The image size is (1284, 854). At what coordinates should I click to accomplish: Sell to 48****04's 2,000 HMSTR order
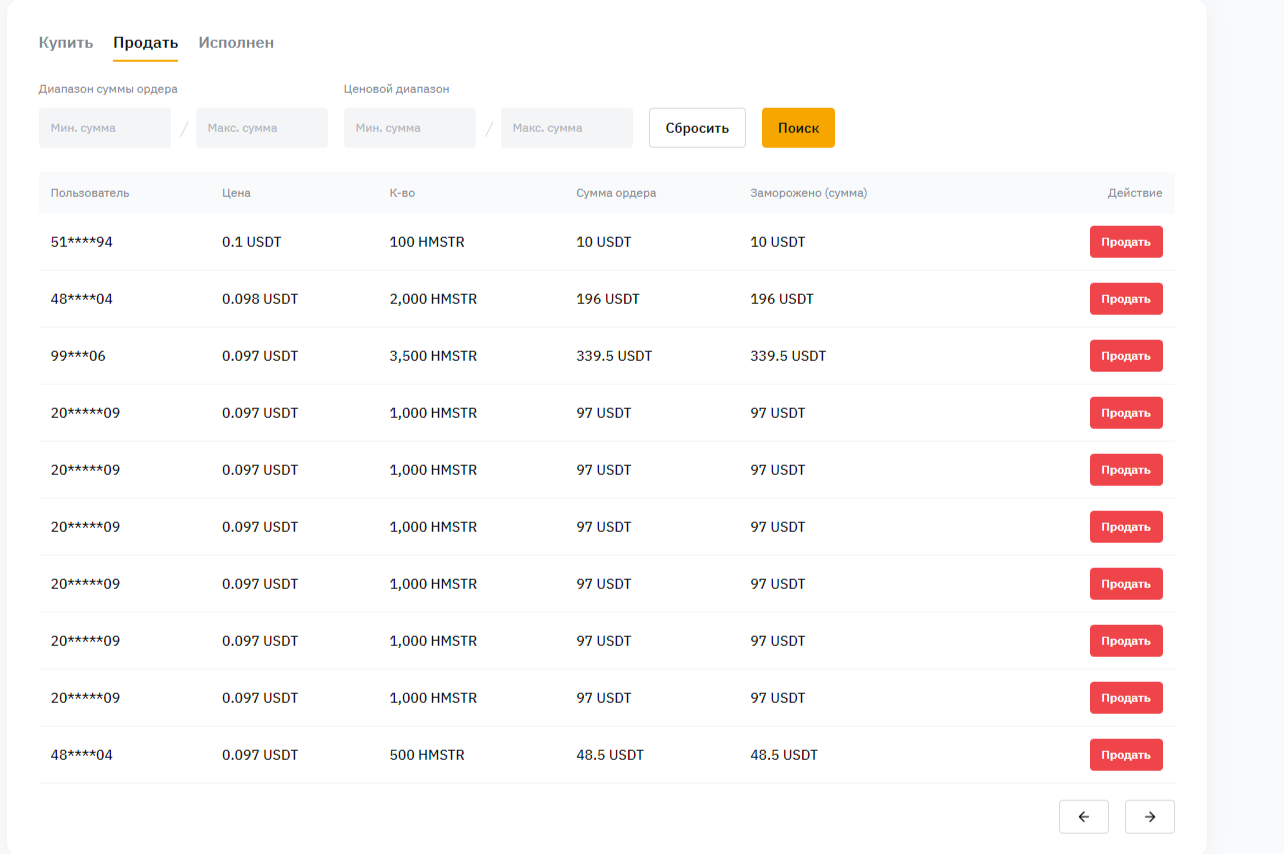click(x=1126, y=299)
